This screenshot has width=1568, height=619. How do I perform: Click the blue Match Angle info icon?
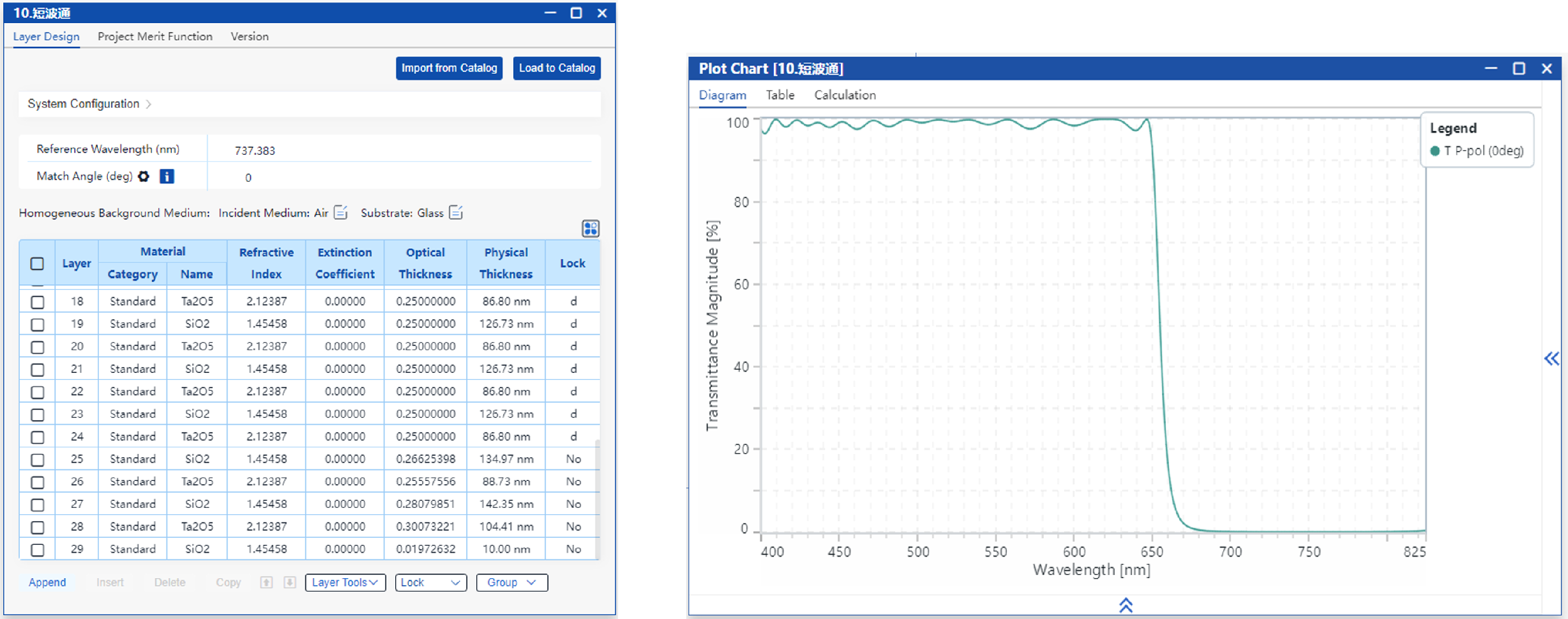point(166,176)
